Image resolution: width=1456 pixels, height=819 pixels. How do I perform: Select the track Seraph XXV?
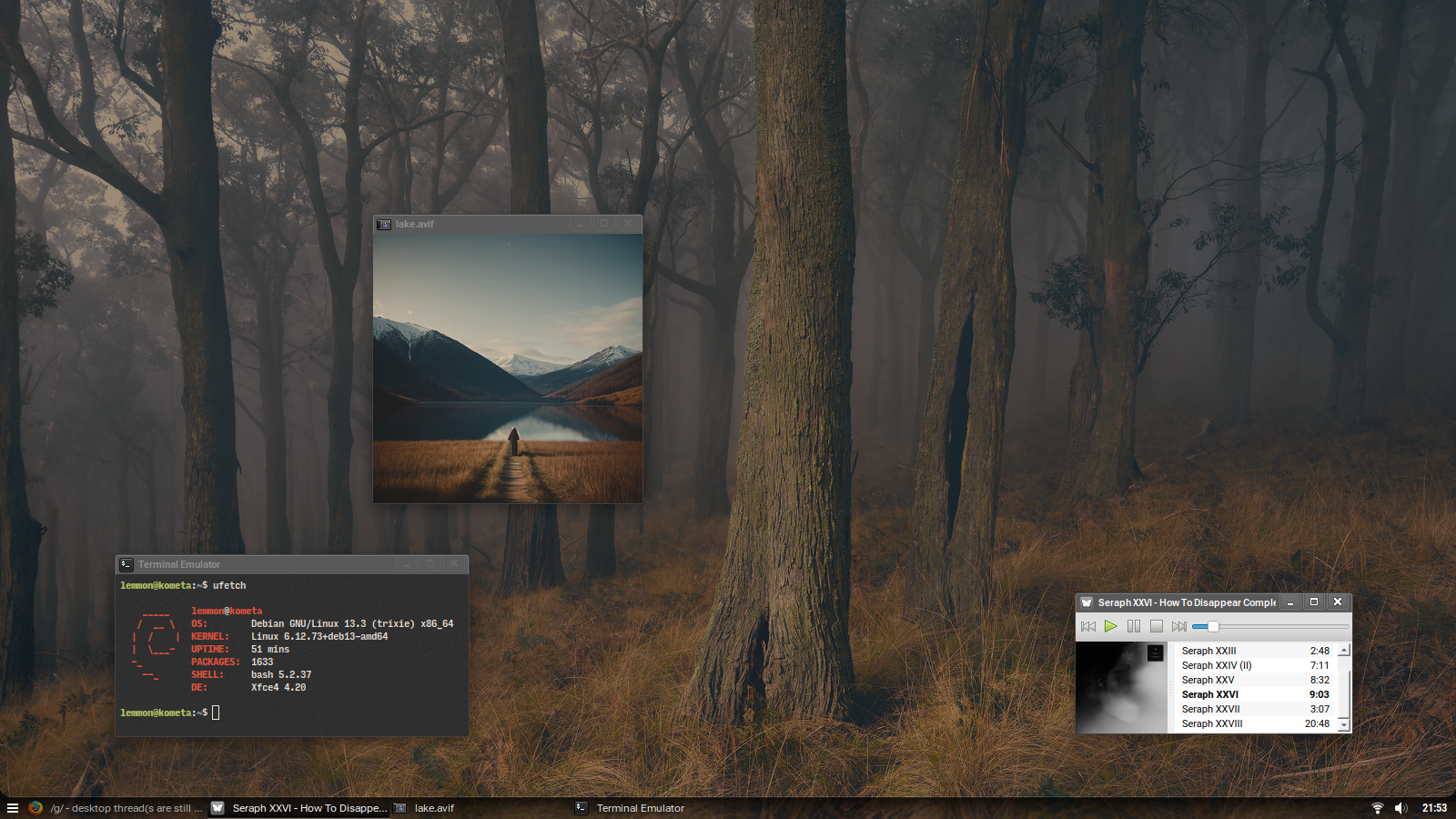1256,680
